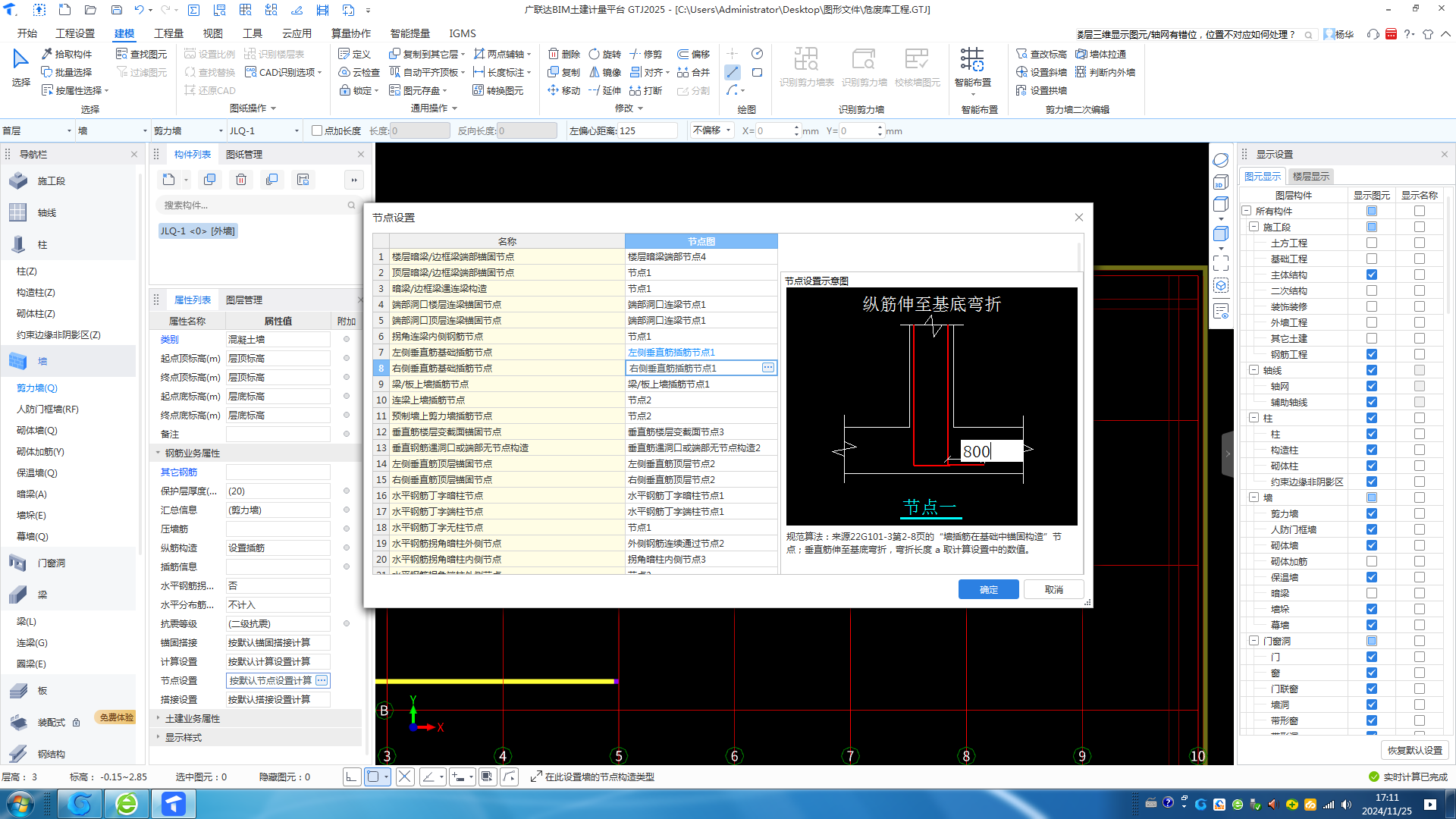1456x819 pixels.
Task: Open the 查找图元 find-element tool
Action: coord(142,54)
